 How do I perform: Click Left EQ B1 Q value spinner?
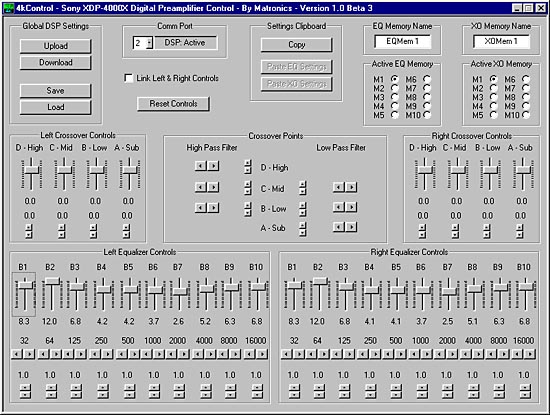point(25,391)
